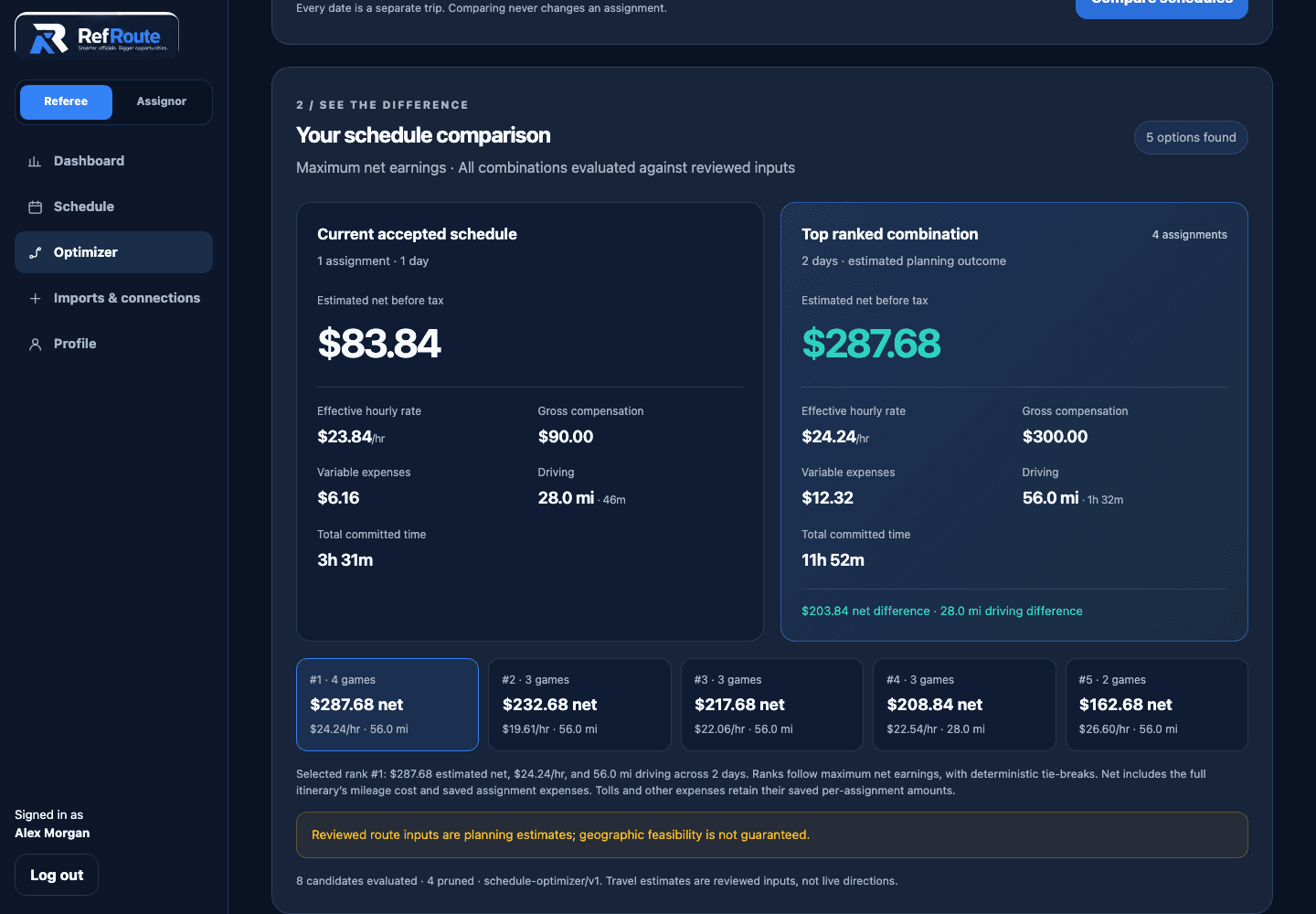
Task: Click the $24.24/hr top combination rate
Action: (835, 437)
